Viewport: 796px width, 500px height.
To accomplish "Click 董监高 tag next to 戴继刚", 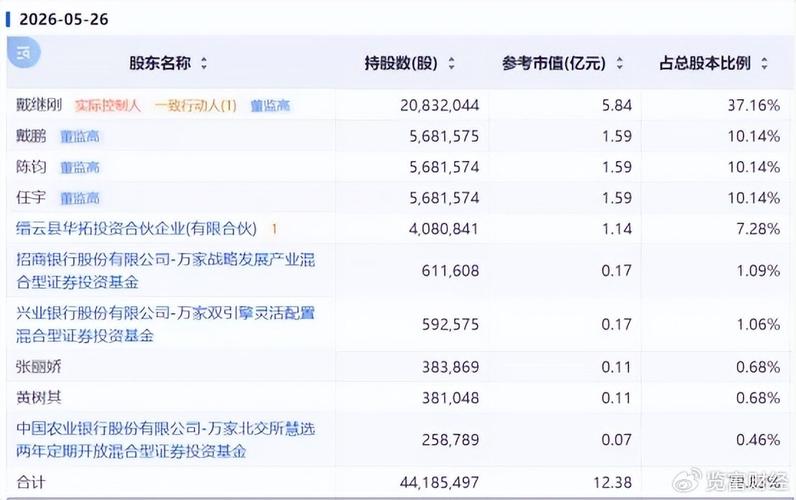I will click(270, 106).
